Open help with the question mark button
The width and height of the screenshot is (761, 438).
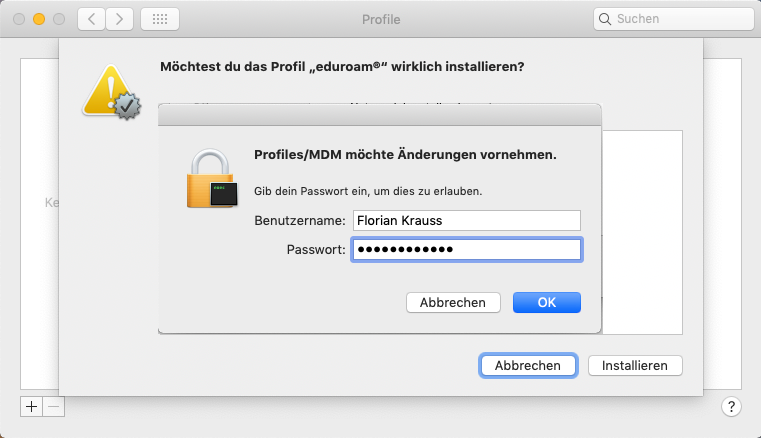731,406
